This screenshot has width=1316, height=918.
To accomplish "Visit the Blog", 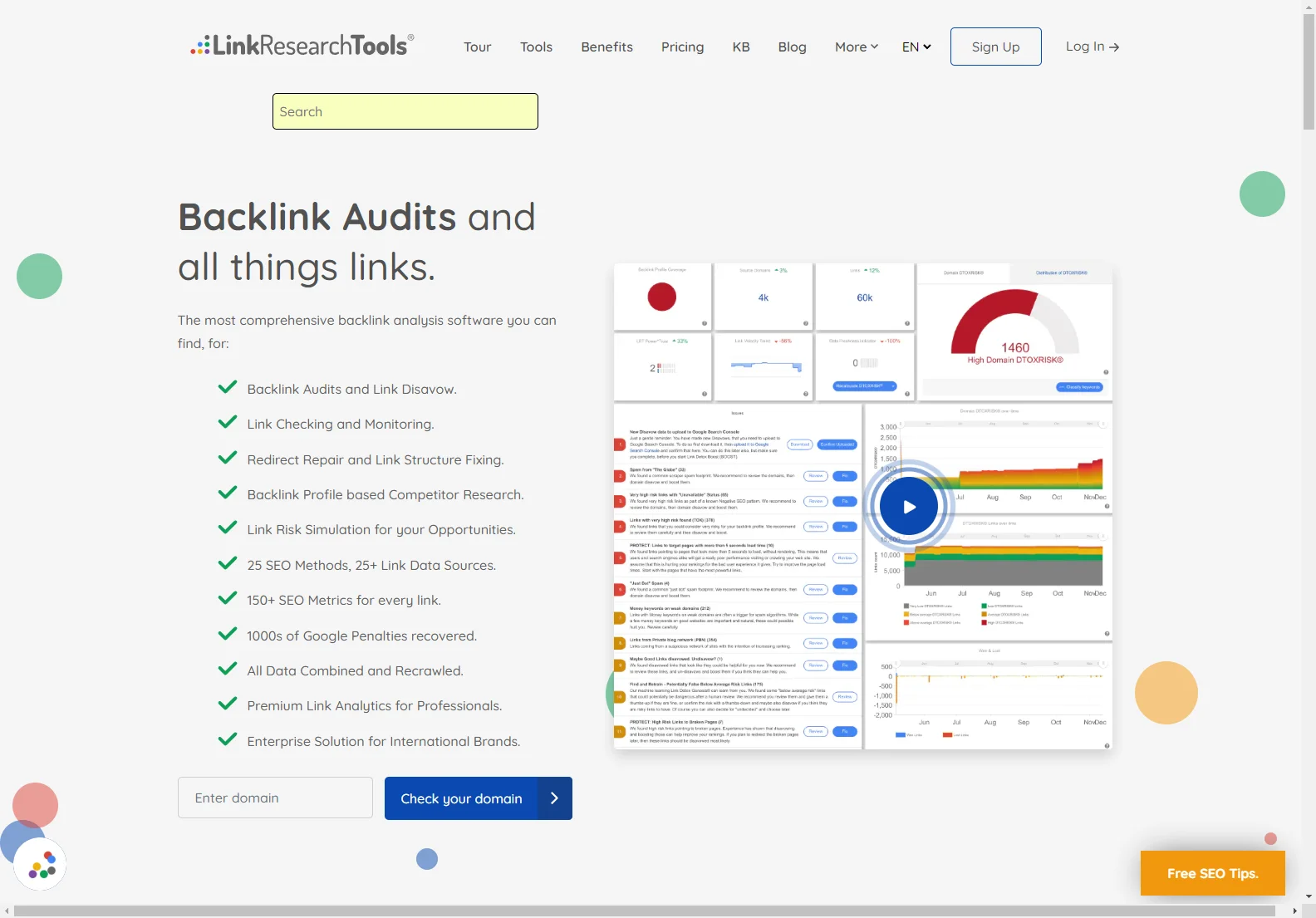I will coord(792,47).
